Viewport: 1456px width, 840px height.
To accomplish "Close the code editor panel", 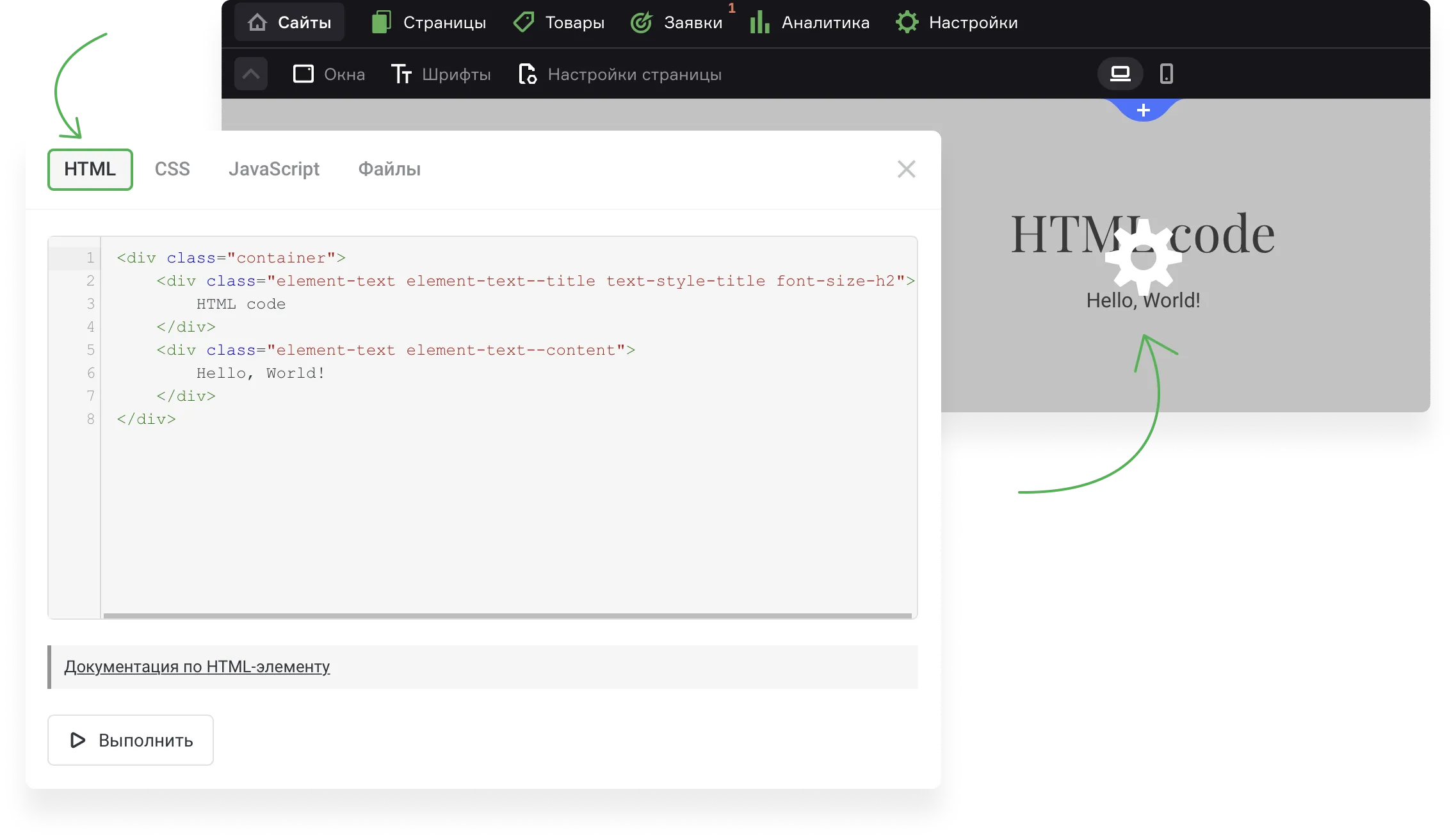I will click(907, 169).
